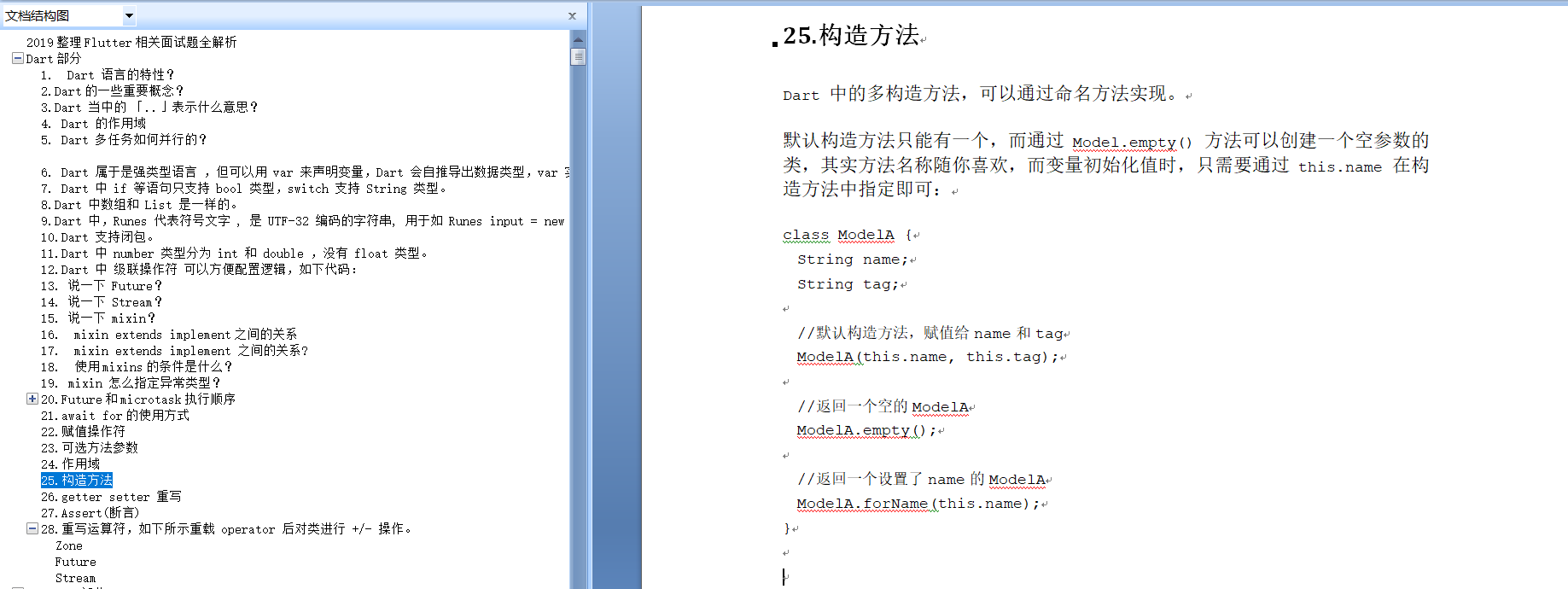Collapse item 28 重写运算符 node

pyautogui.click(x=32, y=528)
